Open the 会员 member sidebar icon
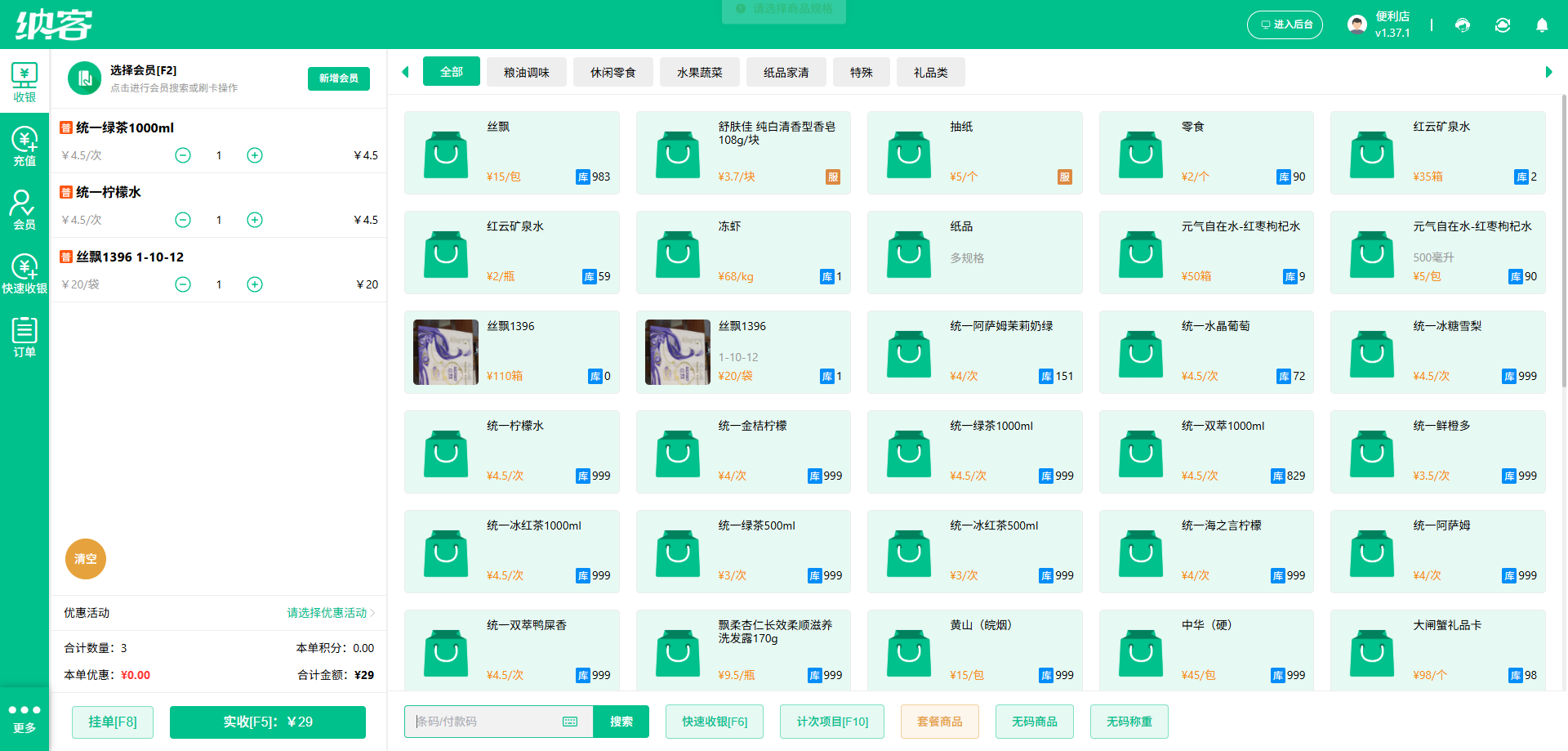 pos(24,210)
